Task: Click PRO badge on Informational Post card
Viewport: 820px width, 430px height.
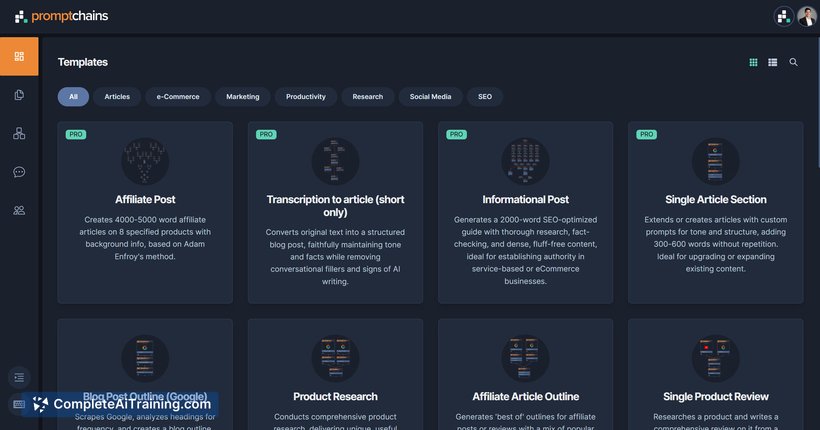Action: [457, 134]
